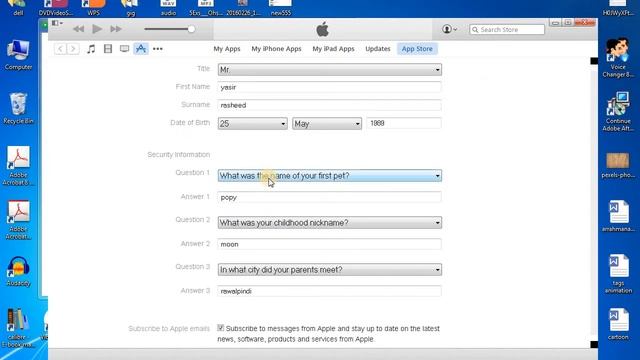Click the iTunes rewind button
This screenshot has width=640, height=360.
(x=78, y=29)
